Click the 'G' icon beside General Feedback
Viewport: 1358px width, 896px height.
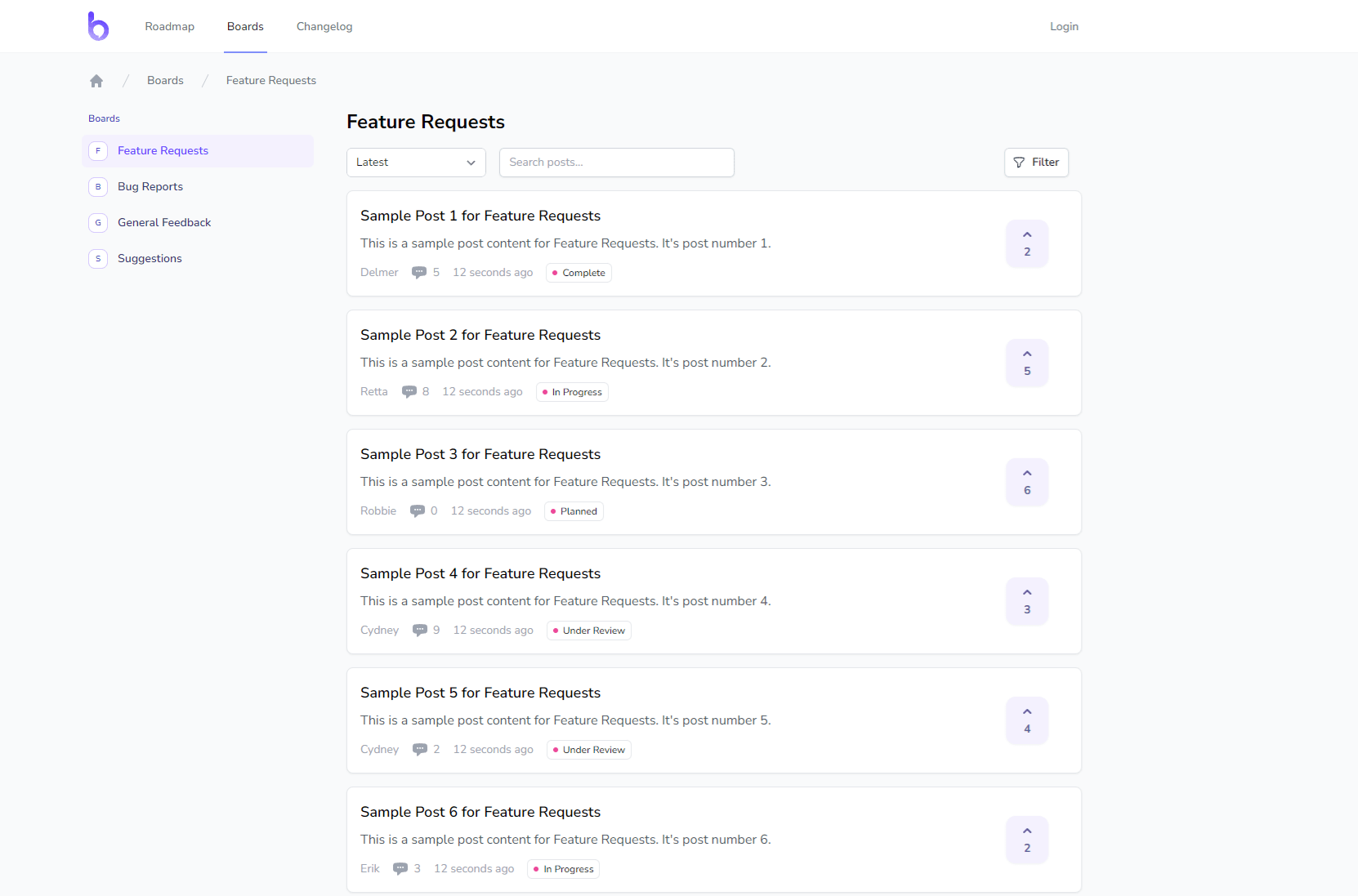98,223
